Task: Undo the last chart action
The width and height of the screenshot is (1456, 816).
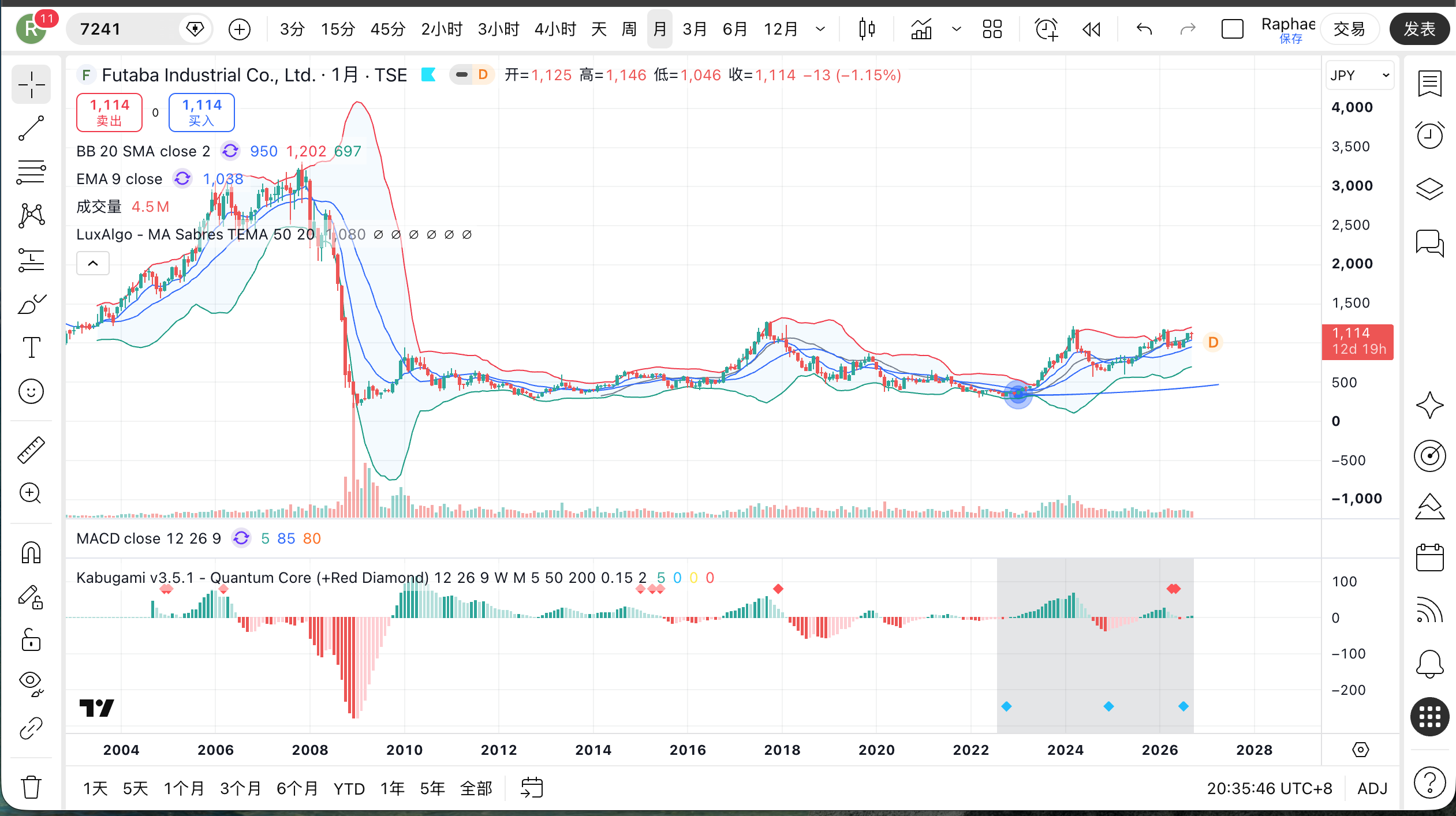Action: pyautogui.click(x=1144, y=29)
